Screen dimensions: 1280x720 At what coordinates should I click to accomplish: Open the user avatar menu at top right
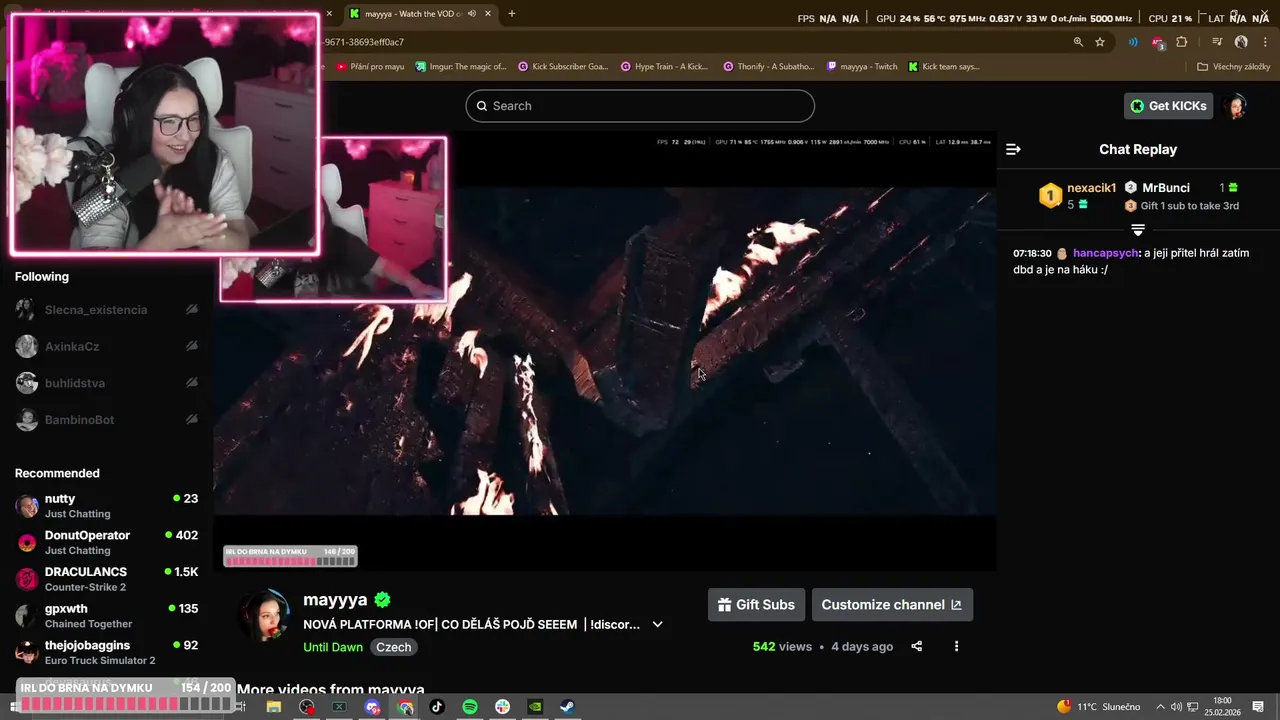[x=1237, y=106]
